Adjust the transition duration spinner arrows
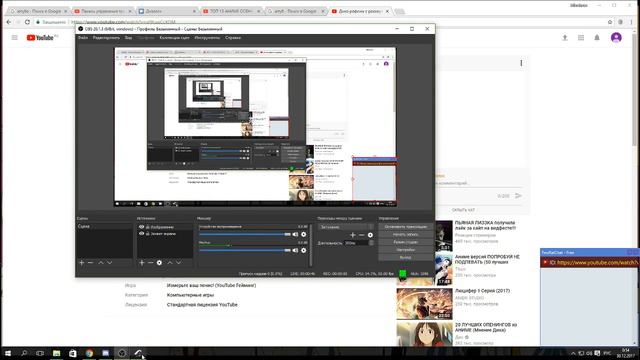Viewport: 640px width, 360px height. point(371,243)
